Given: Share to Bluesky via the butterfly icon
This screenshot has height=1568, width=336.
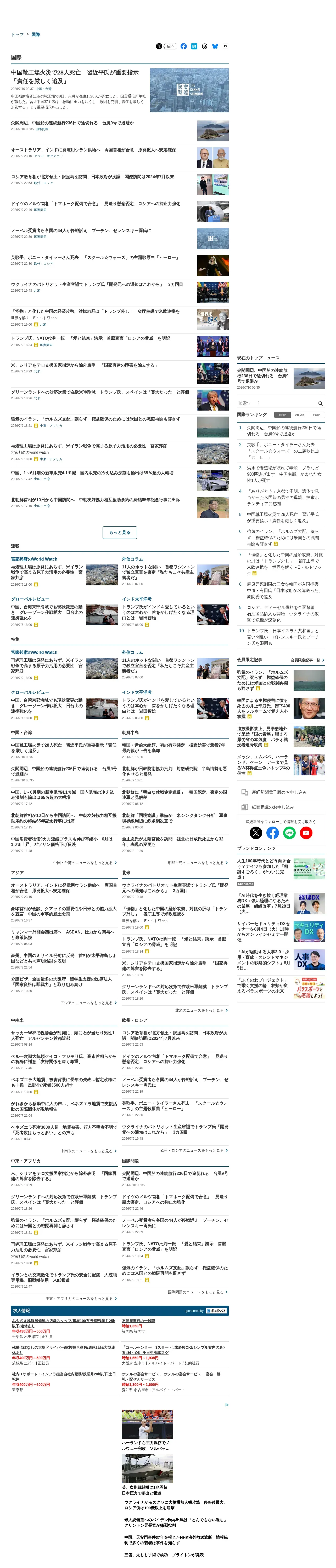Looking at the screenshot, I should click(215, 46).
